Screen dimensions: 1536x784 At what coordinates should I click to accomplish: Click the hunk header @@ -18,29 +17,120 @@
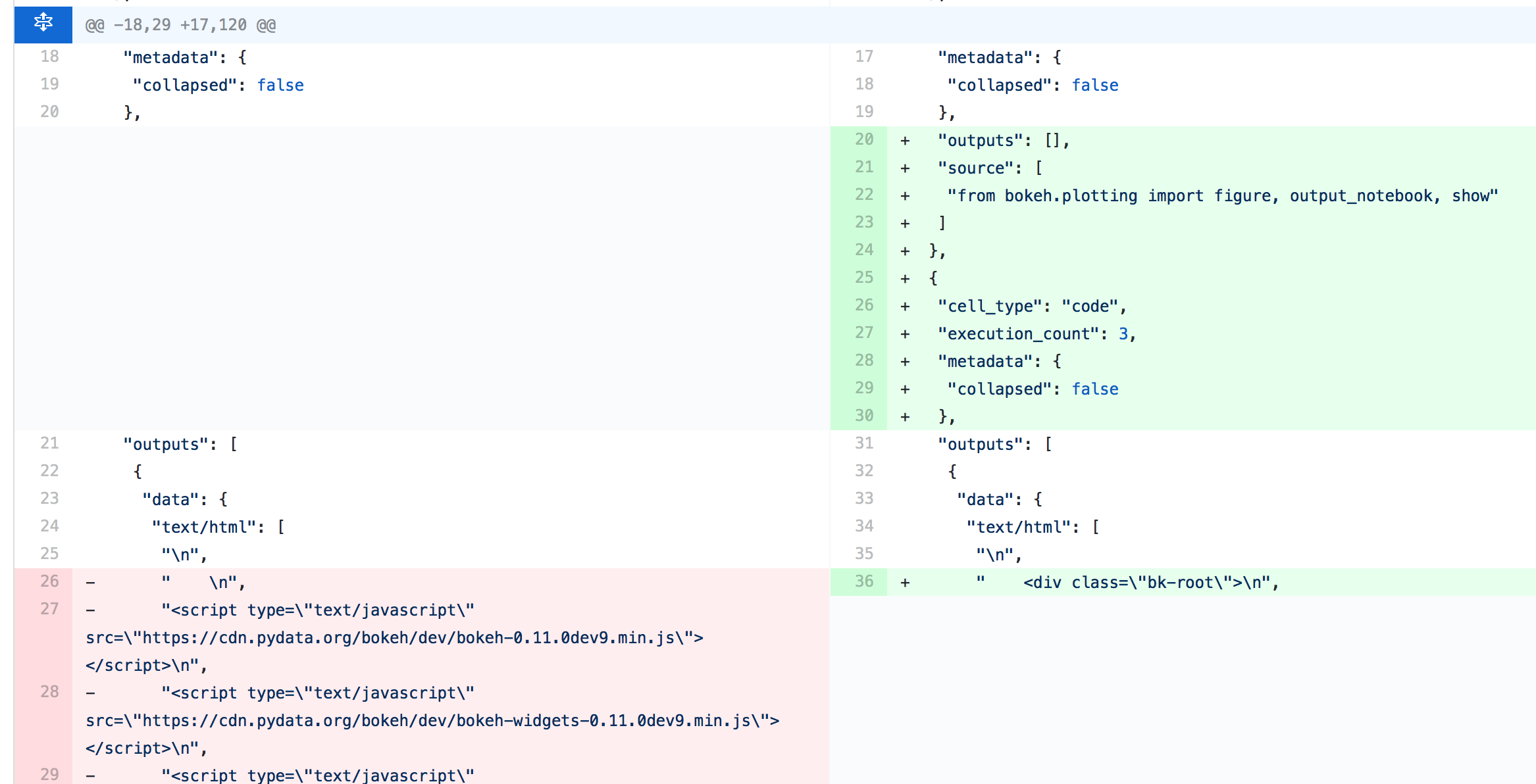click(180, 25)
